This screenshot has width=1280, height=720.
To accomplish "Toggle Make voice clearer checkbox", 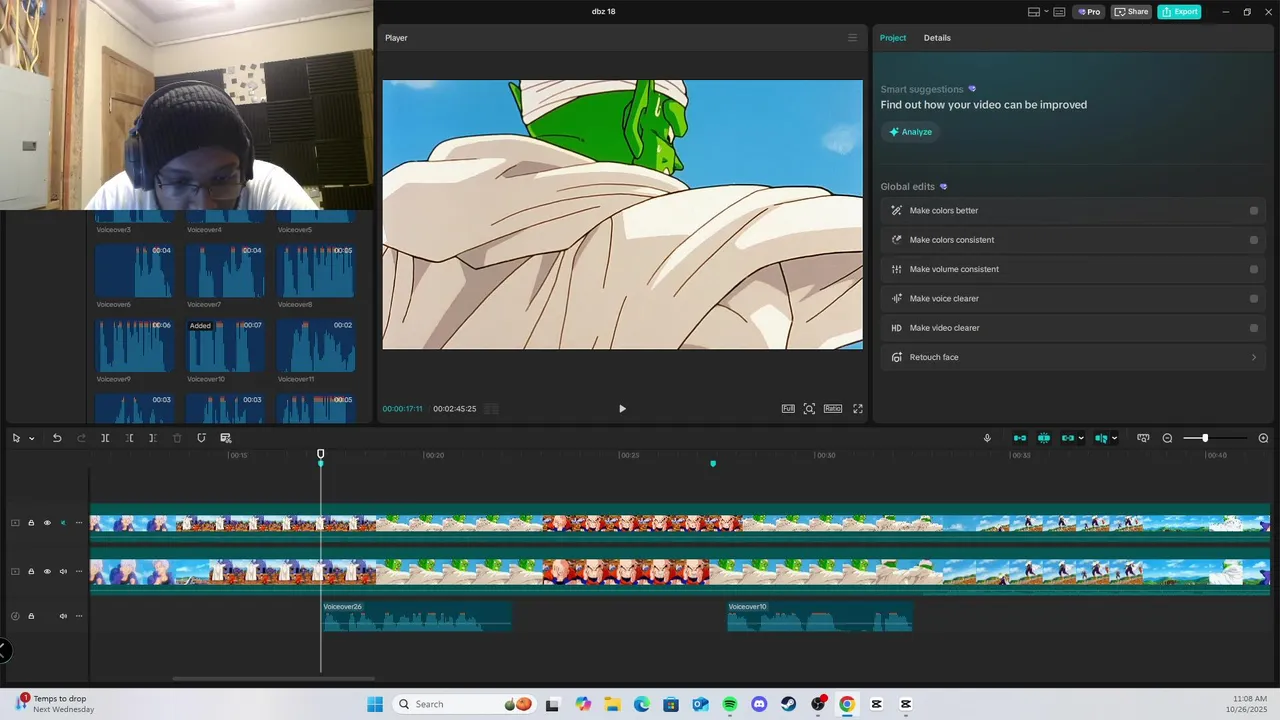I will [x=1254, y=299].
